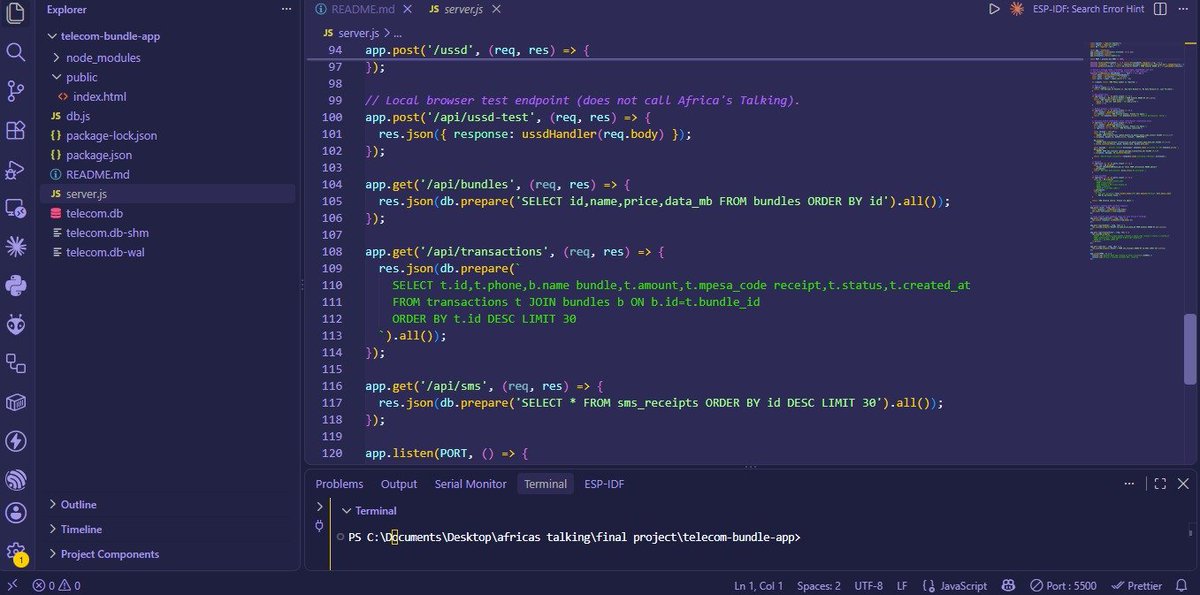Expand the Outline section
1200x595 pixels.
(78, 505)
